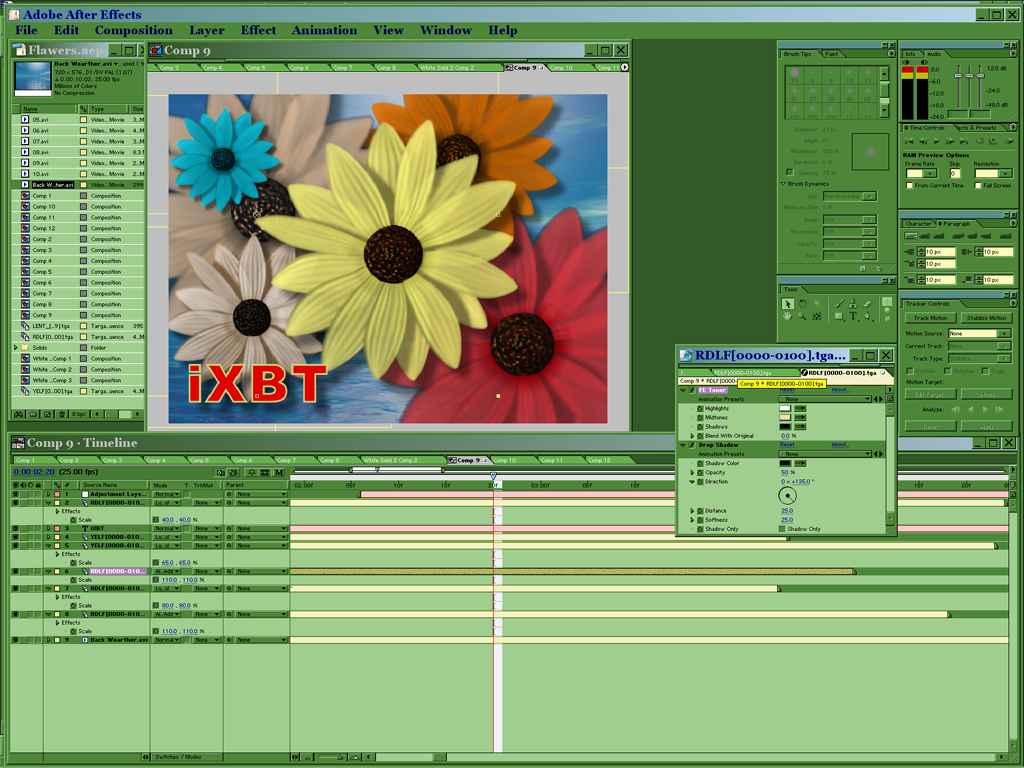Open the Composition menu
The image size is (1024, 768).
point(133,30)
